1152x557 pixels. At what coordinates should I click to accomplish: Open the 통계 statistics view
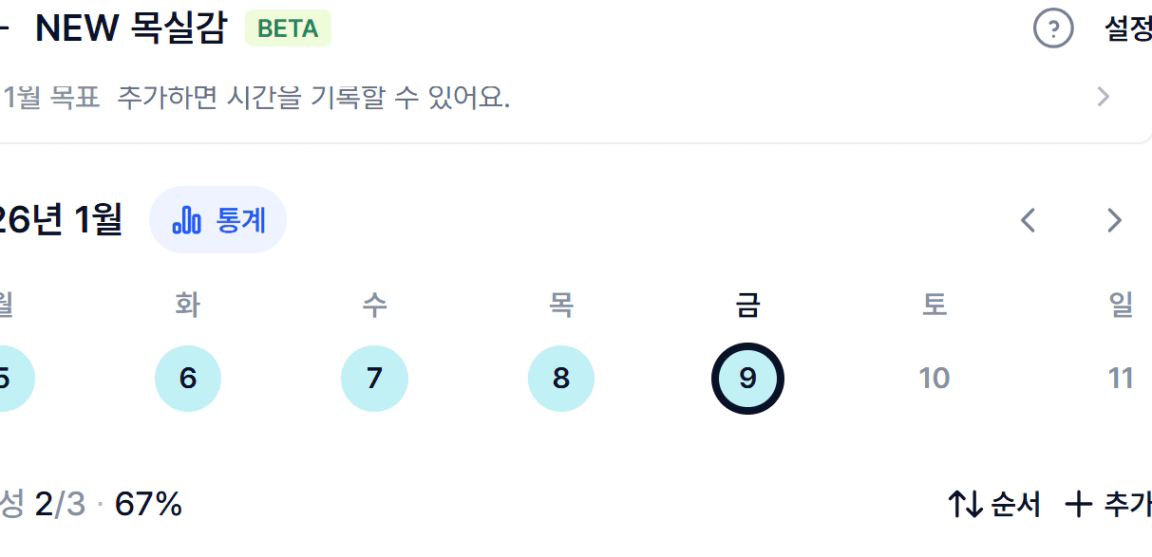coord(218,220)
